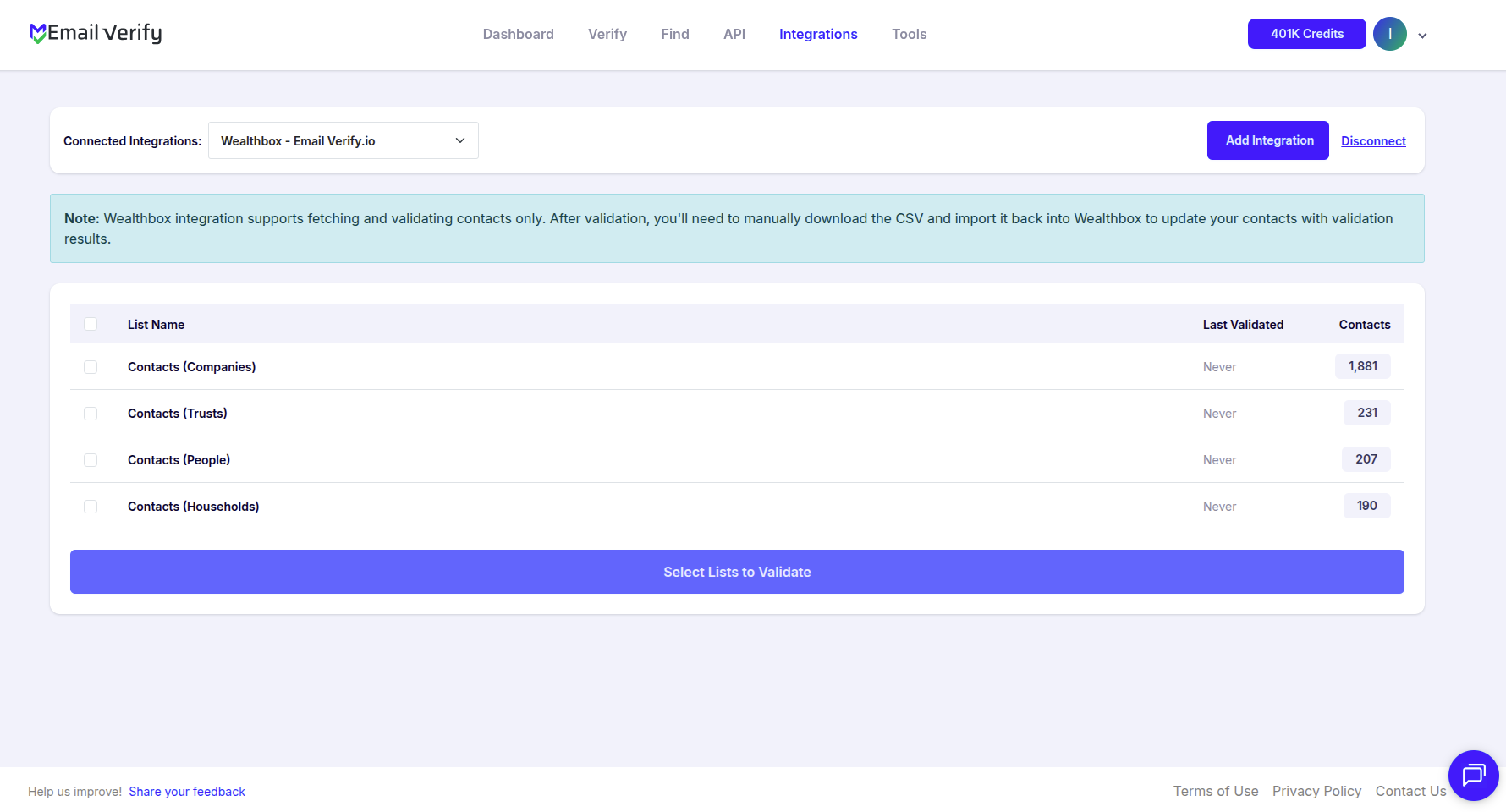The width and height of the screenshot is (1506, 812).
Task: Open the Tools menu item
Action: pos(910,34)
